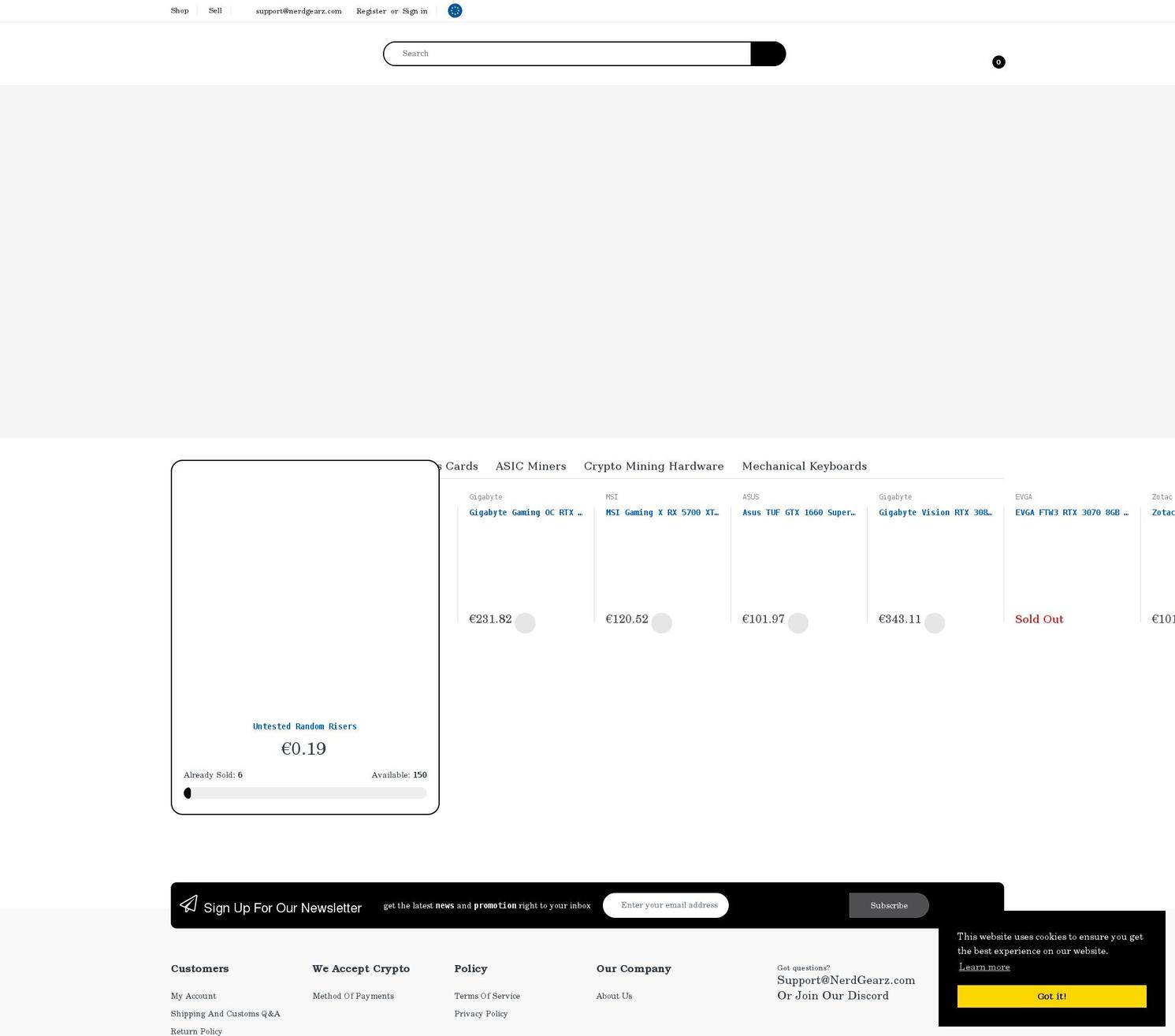Switch to Mechanical Keyboards tab
The height and width of the screenshot is (1036, 1175).
[x=804, y=466]
